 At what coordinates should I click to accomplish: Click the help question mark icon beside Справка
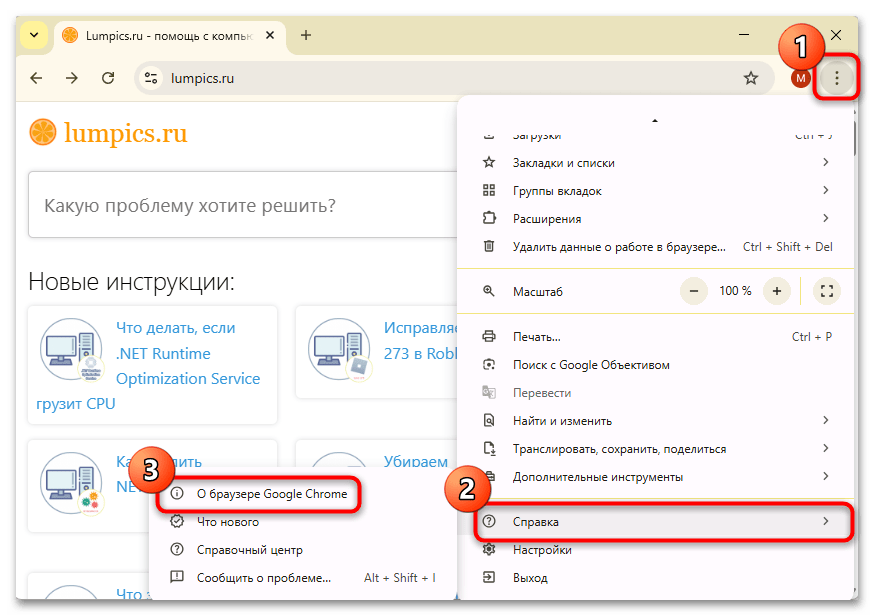tap(489, 521)
